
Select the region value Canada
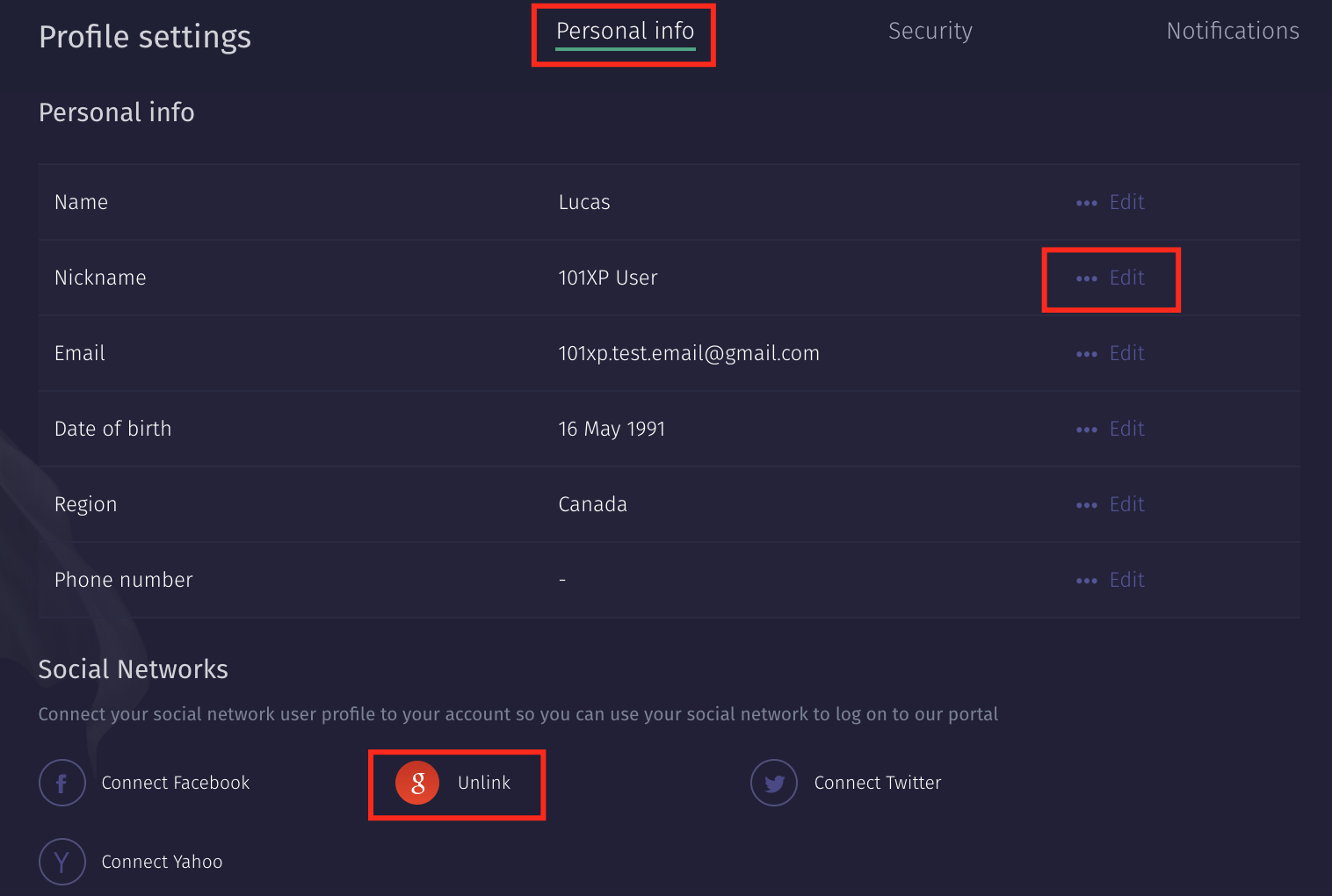(593, 504)
